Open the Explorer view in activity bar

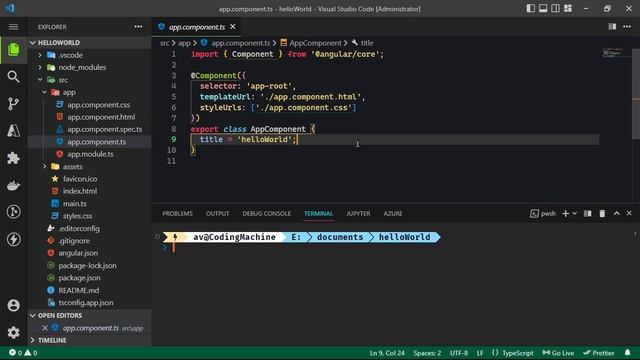click(x=13, y=50)
